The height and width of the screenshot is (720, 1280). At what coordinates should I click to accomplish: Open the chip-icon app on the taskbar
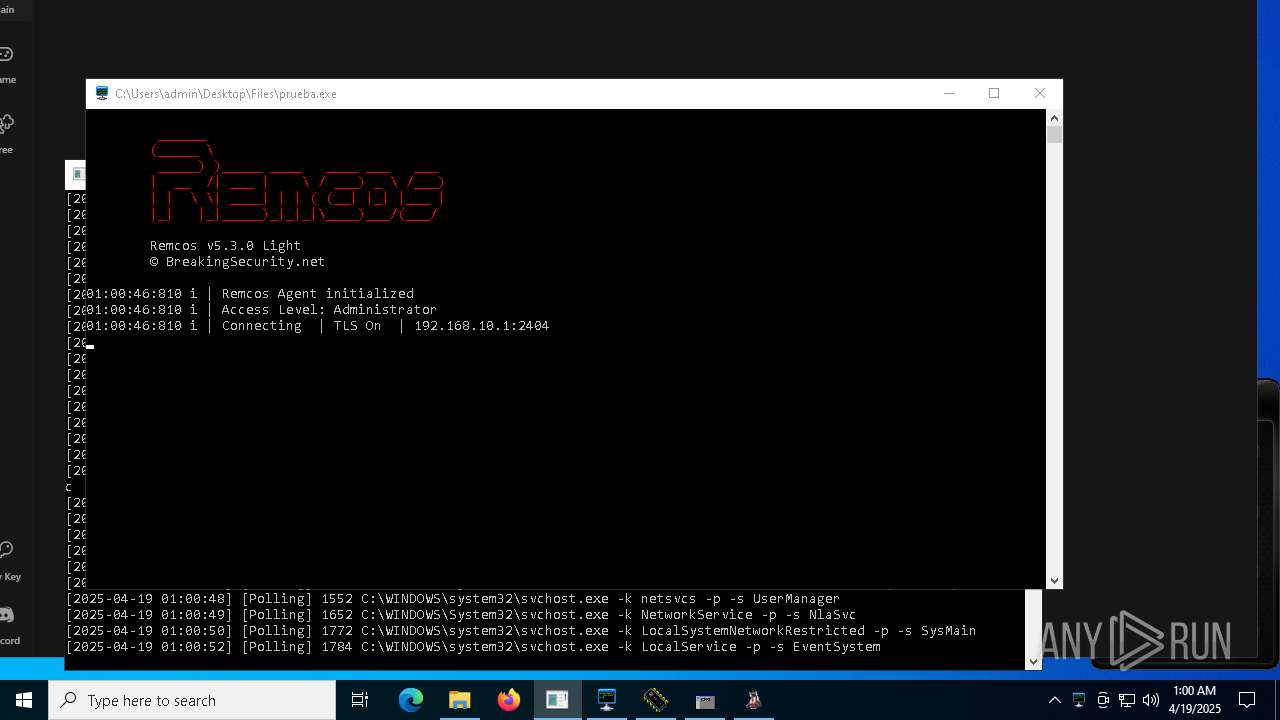[x=656, y=700]
